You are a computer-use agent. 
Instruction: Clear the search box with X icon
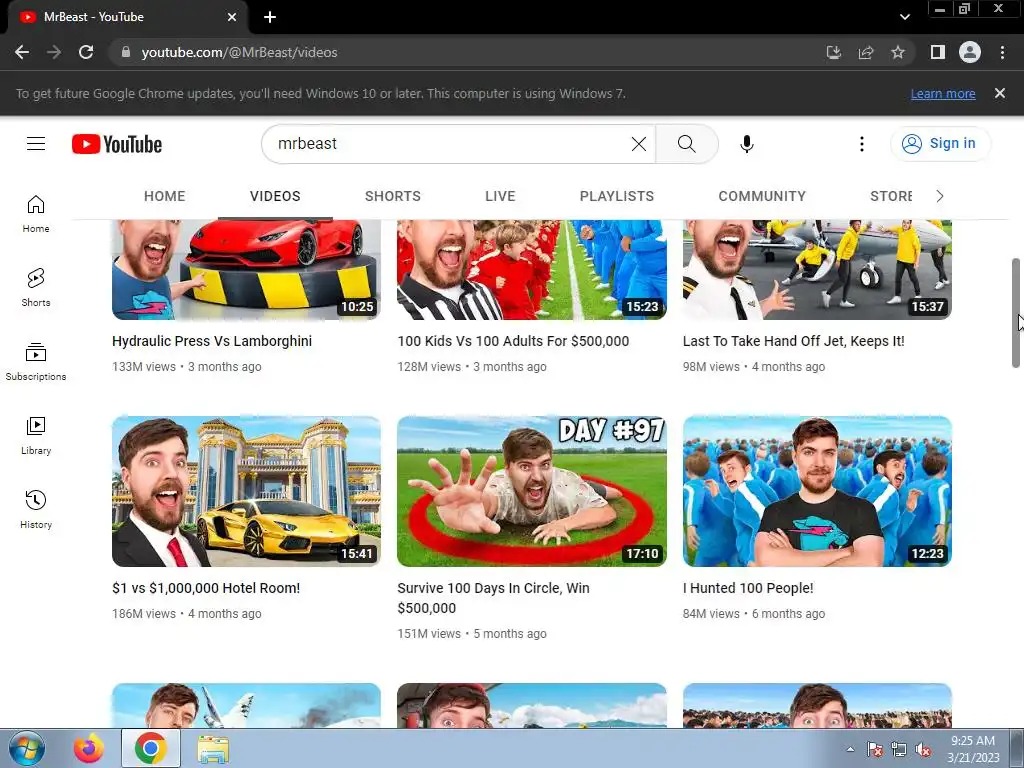click(x=639, y=144)
